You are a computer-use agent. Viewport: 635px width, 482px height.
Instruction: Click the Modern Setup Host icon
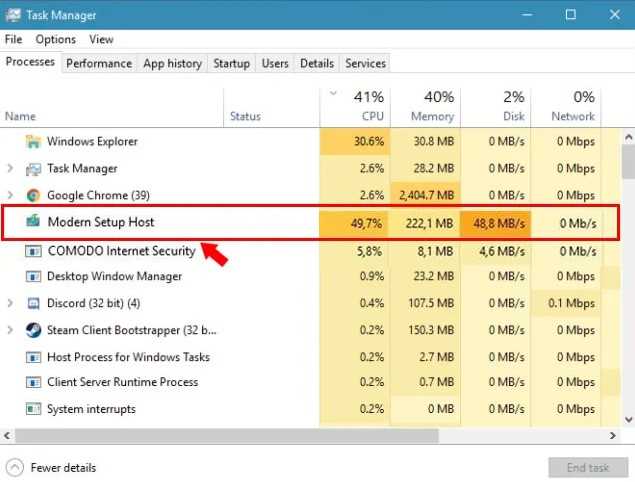coord(33,221)
